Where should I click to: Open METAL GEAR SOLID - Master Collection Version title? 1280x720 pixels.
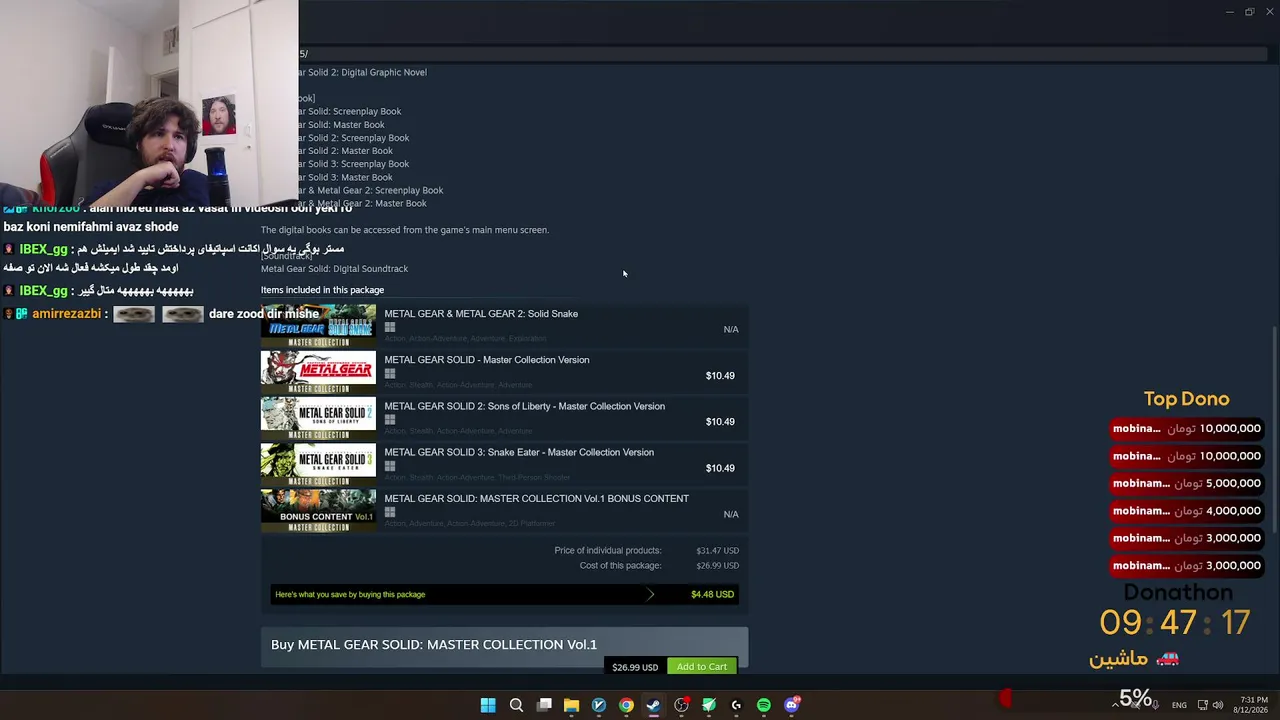coord(487,360)
